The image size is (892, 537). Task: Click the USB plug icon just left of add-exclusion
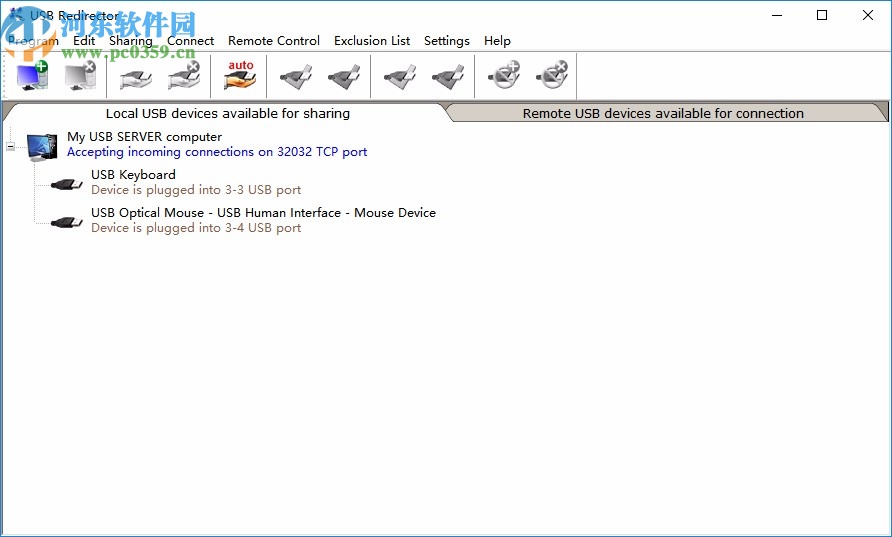448,77
